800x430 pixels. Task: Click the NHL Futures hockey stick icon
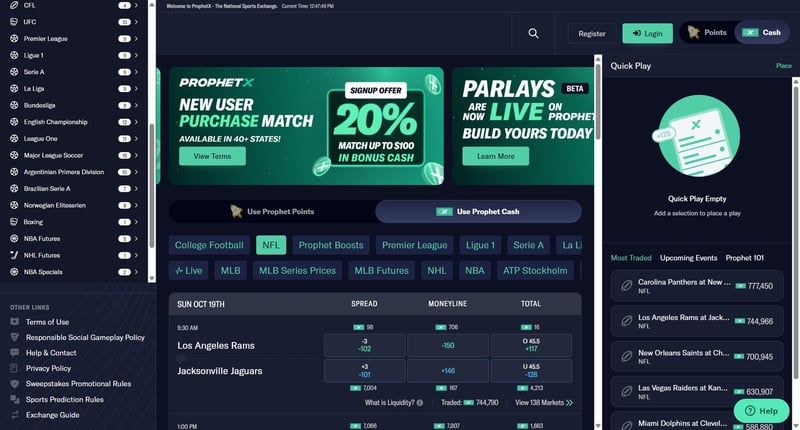[x=14, y=255]
